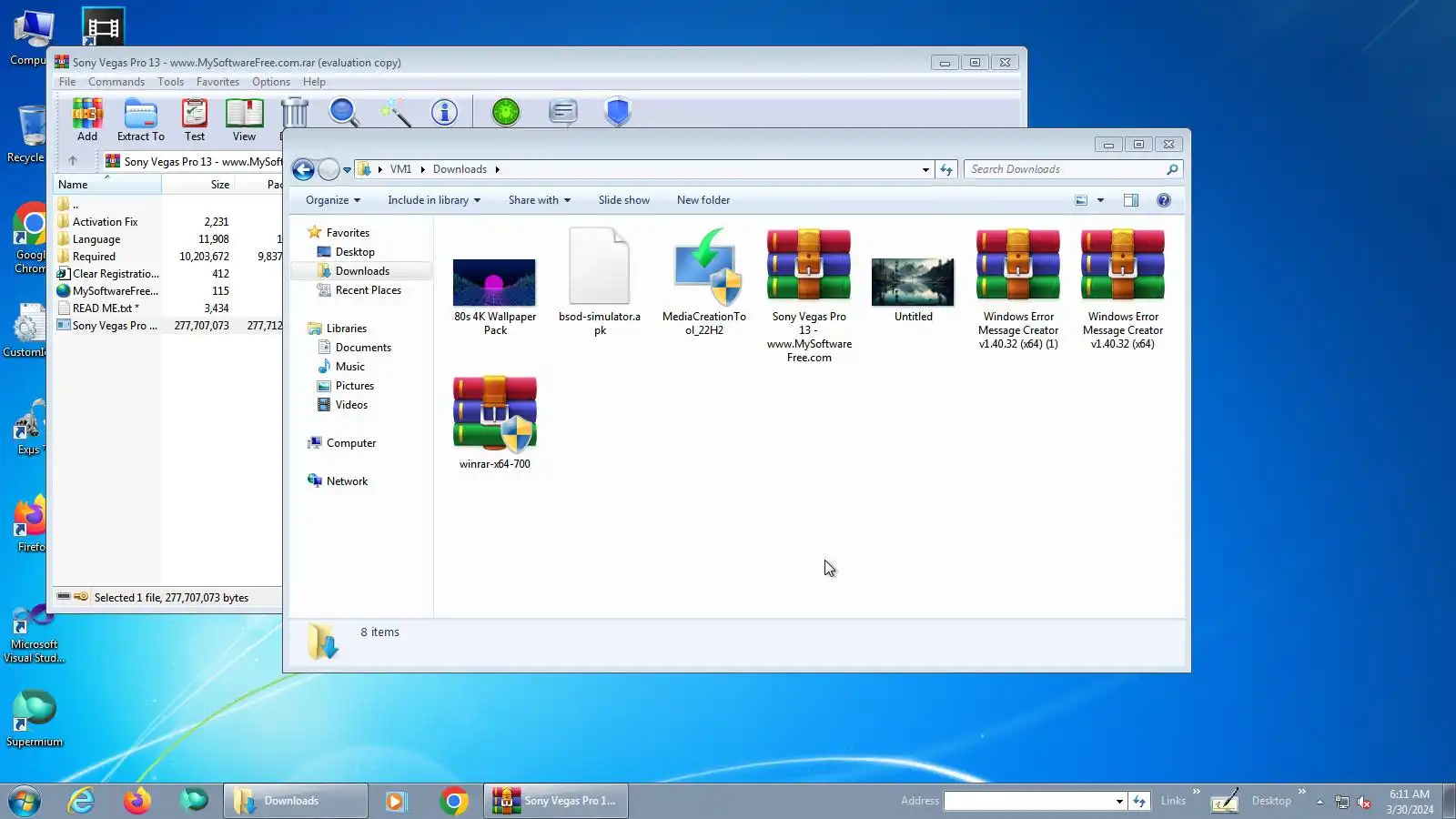Open the Favorites menu in WinRAR

coord(217,82)
